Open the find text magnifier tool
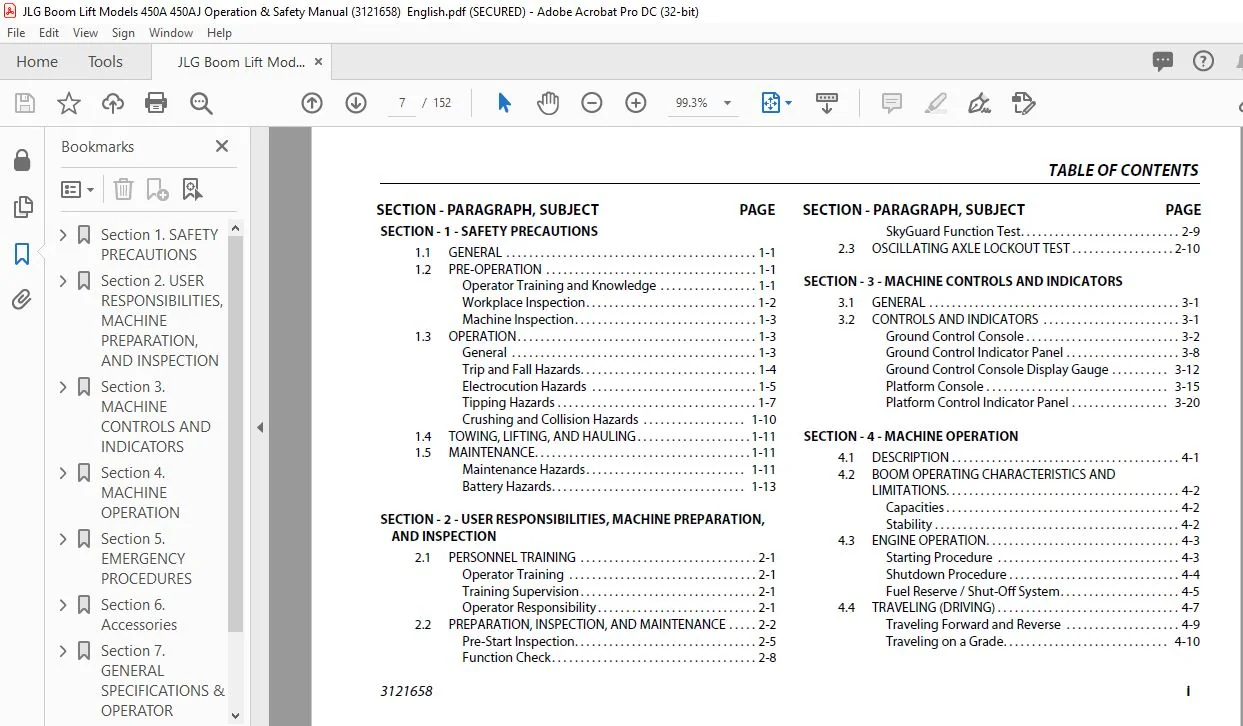The width and height of the screenshot is (1243, 726). click(201, 103)
